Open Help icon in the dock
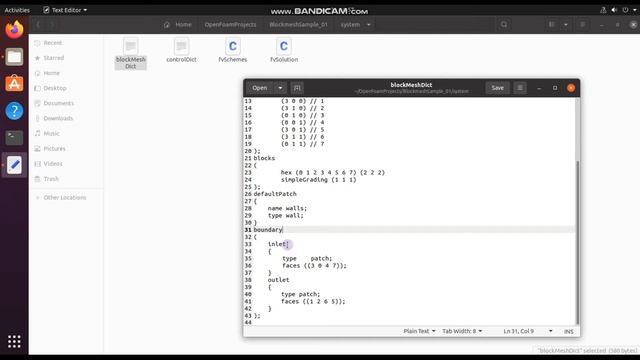640x360 pixels. (14, 111)
